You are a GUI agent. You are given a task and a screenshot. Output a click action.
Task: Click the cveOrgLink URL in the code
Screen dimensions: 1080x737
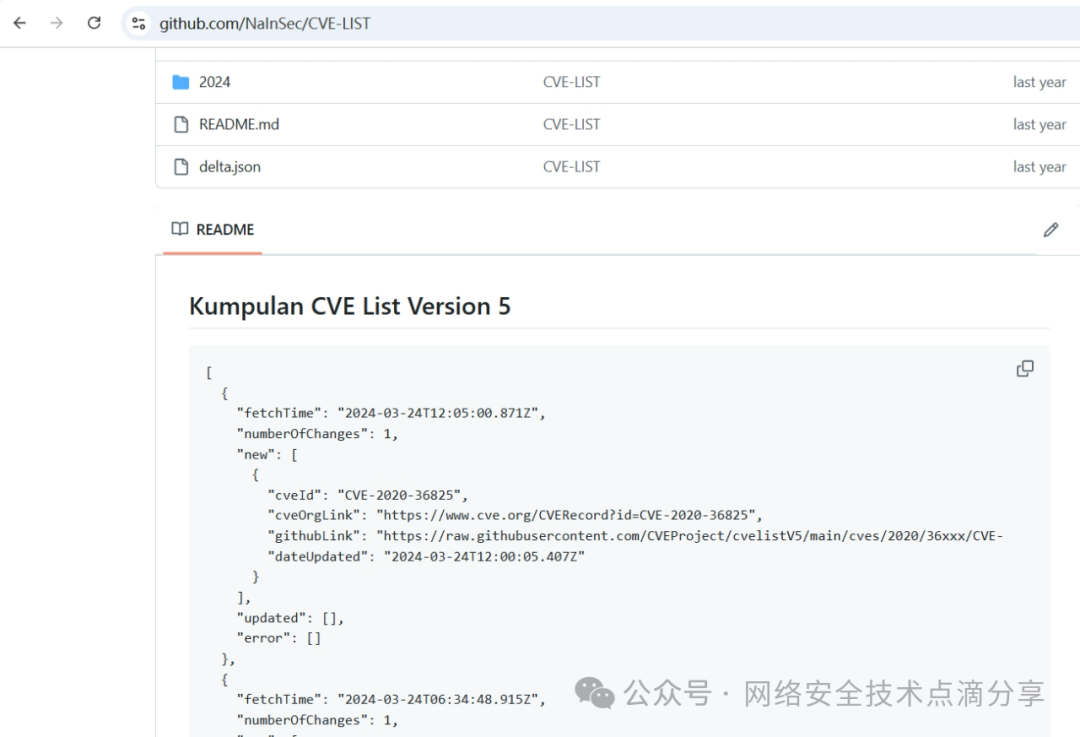tap(565, 515)
